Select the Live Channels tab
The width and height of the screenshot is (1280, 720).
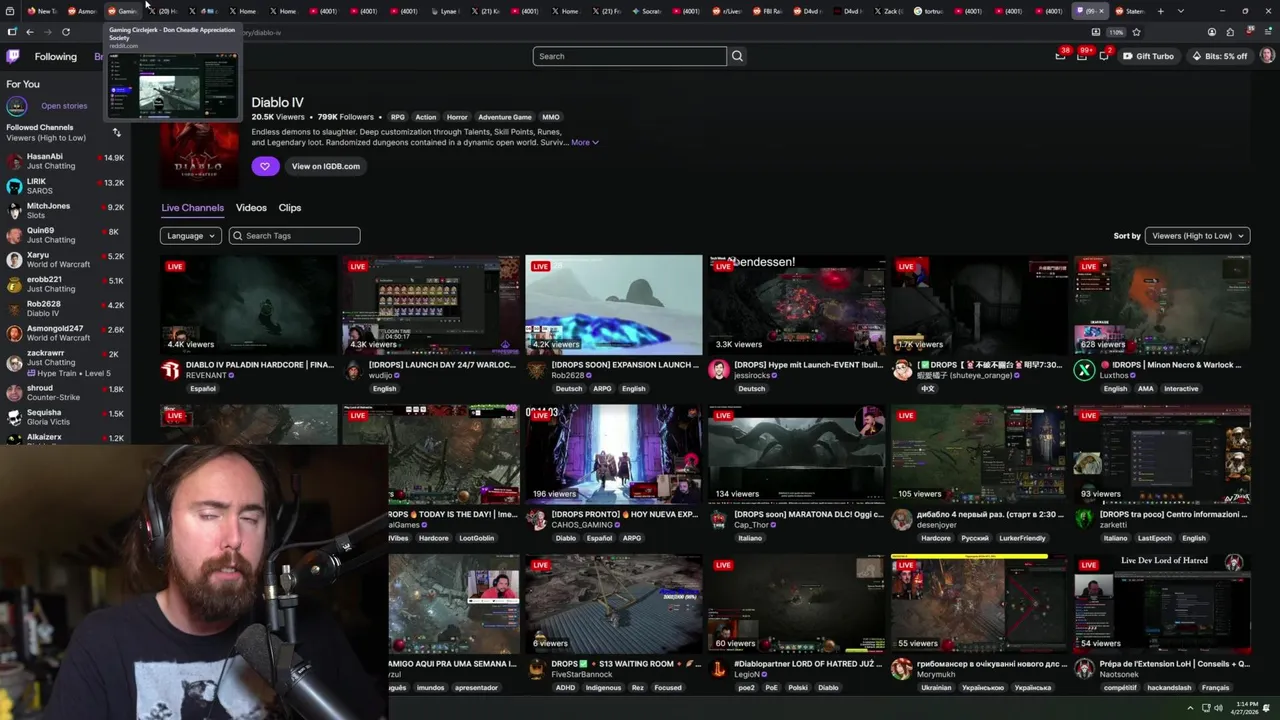click(192, 208)
